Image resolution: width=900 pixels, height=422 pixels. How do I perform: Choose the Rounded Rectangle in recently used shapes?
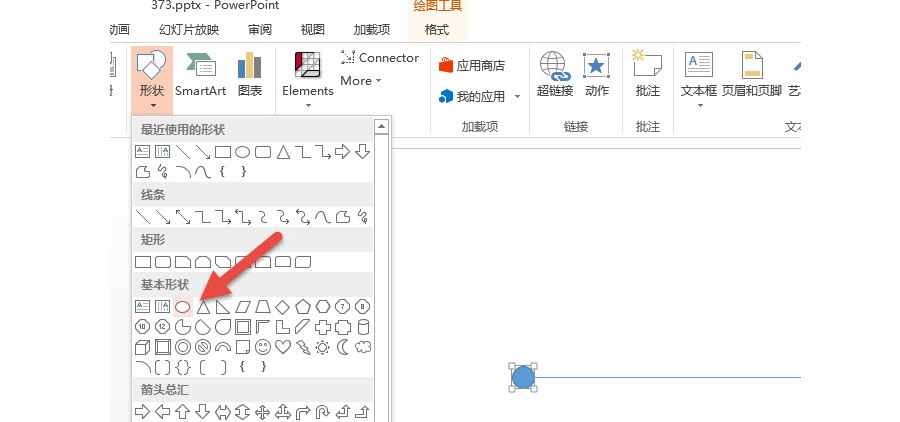point(263,152)
